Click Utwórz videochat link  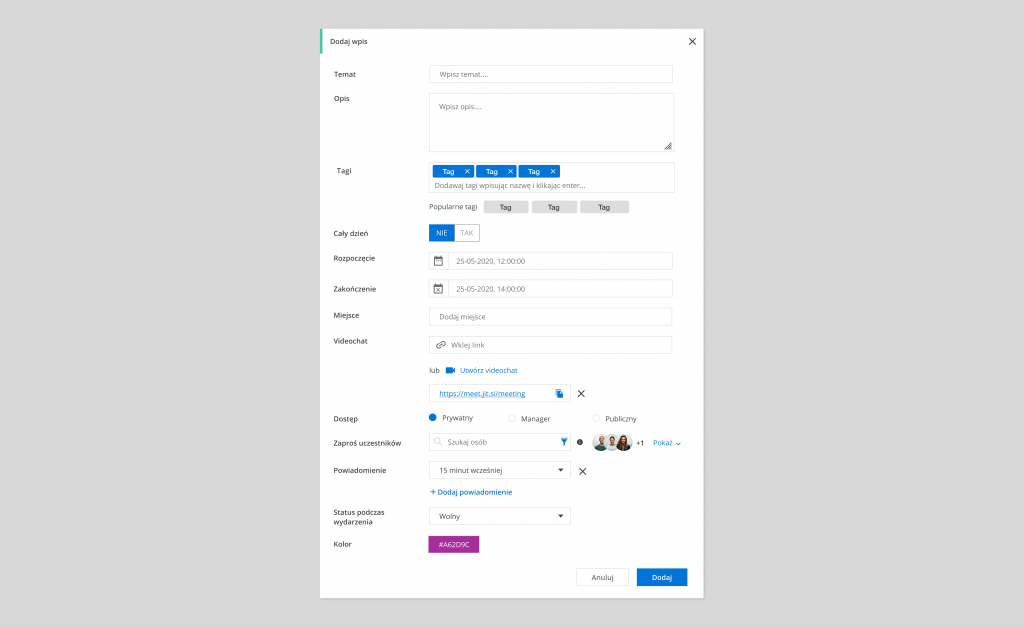pyautogui.click(x=488, y=370)
